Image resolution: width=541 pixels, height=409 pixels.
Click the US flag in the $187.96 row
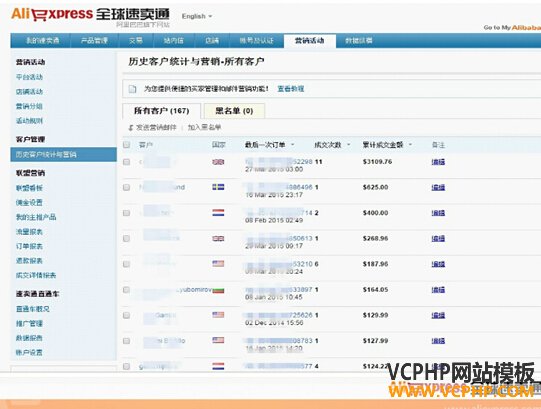218,264
